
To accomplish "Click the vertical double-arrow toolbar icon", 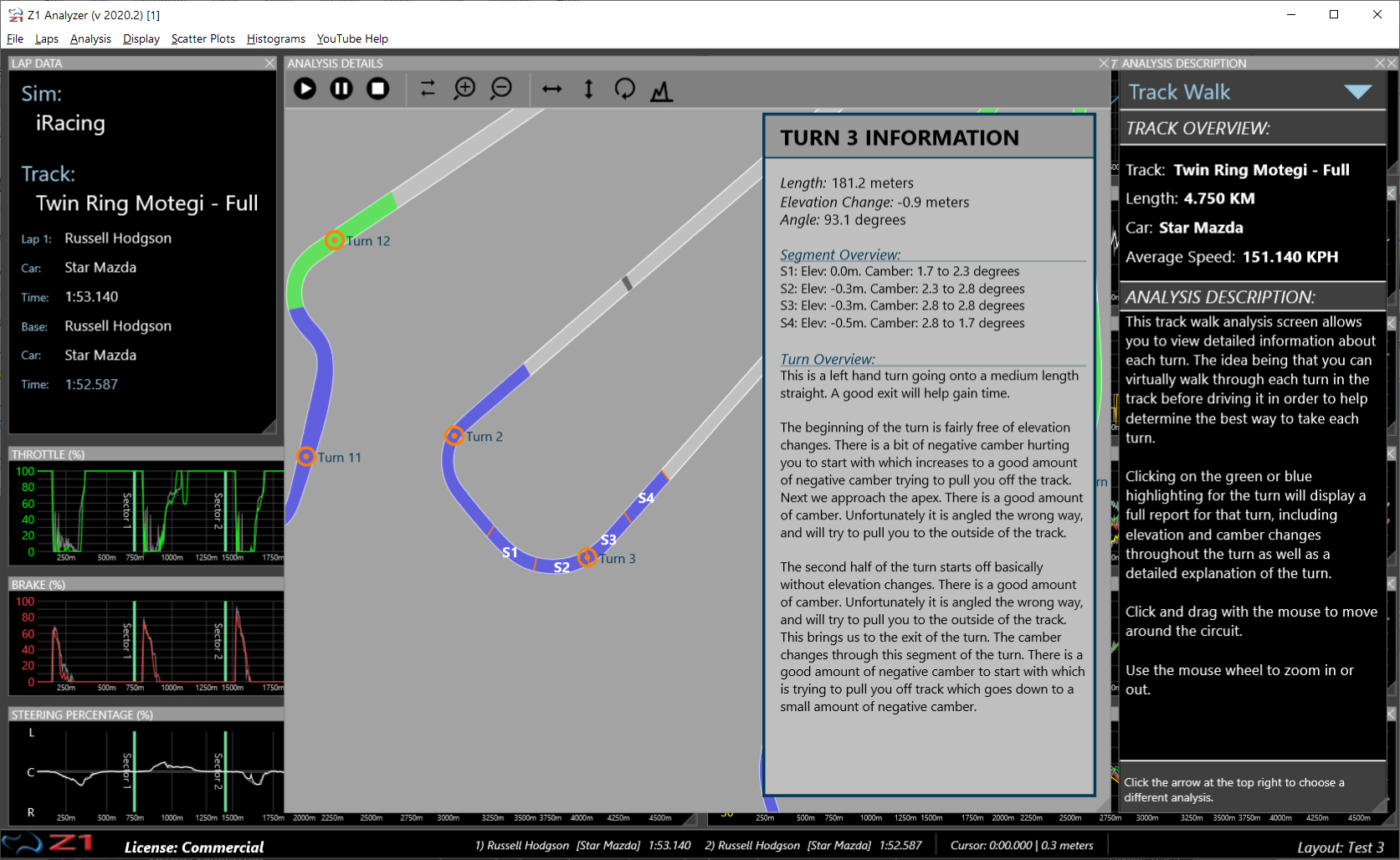I will pos(588,89).
